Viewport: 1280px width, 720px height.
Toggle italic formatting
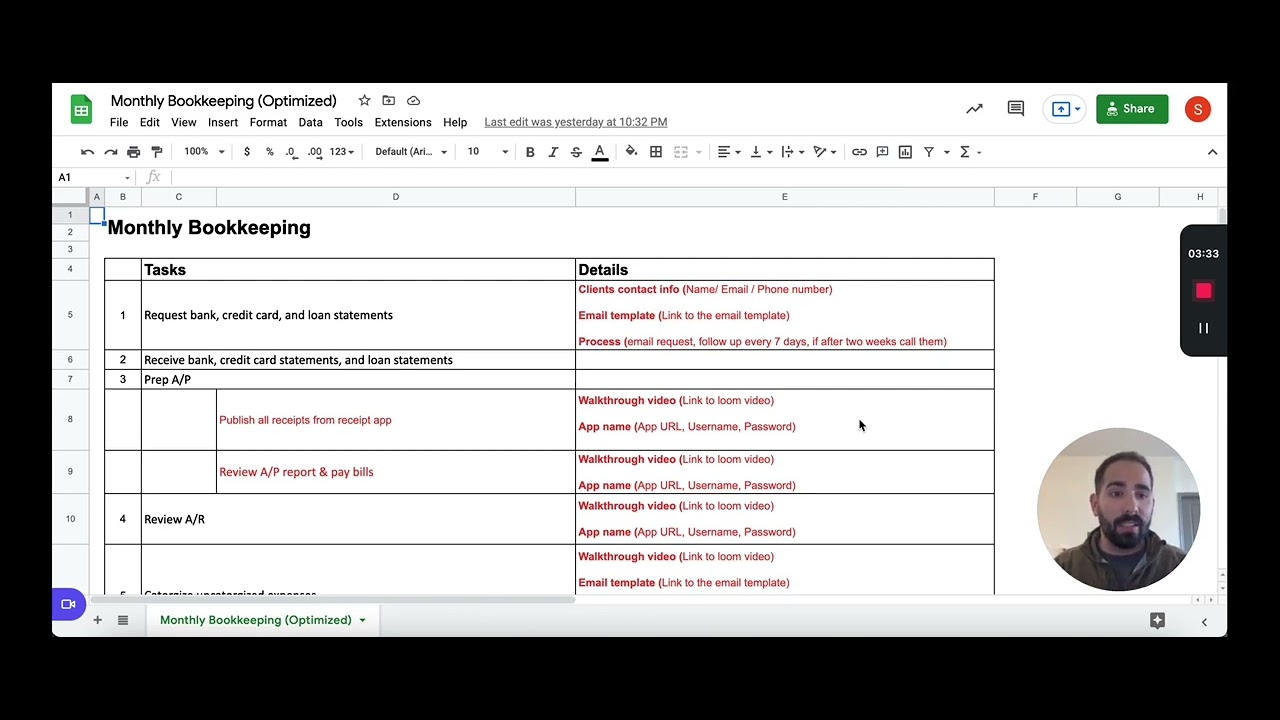coord(553,152)
